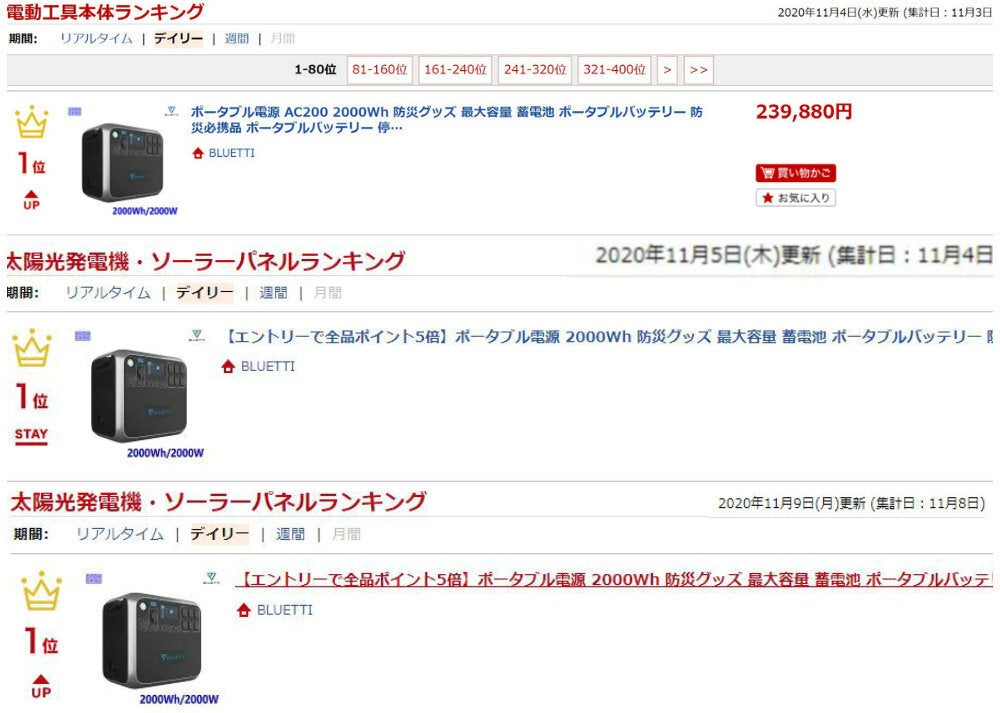Click the BLUETTI shop home icon in first listing
Image resolution: width=1000 pixels, height=713 pixels.
tap(198, 153)
